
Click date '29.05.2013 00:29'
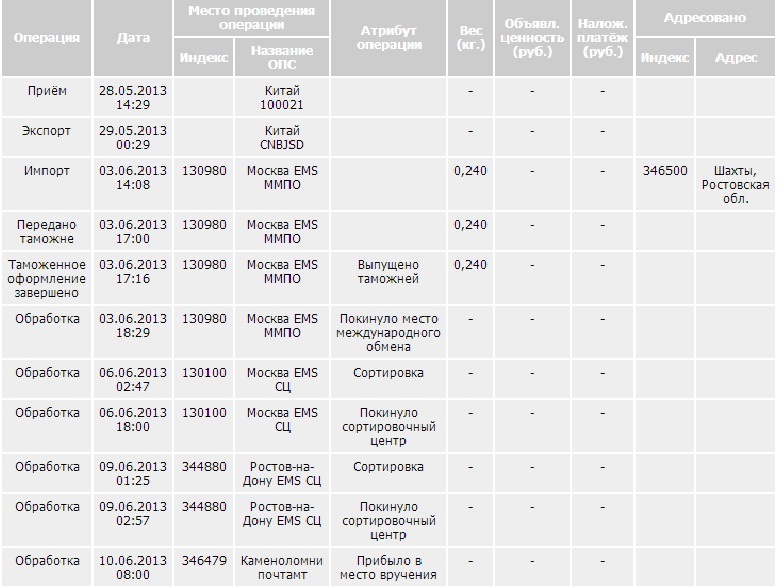coord(132,138)
